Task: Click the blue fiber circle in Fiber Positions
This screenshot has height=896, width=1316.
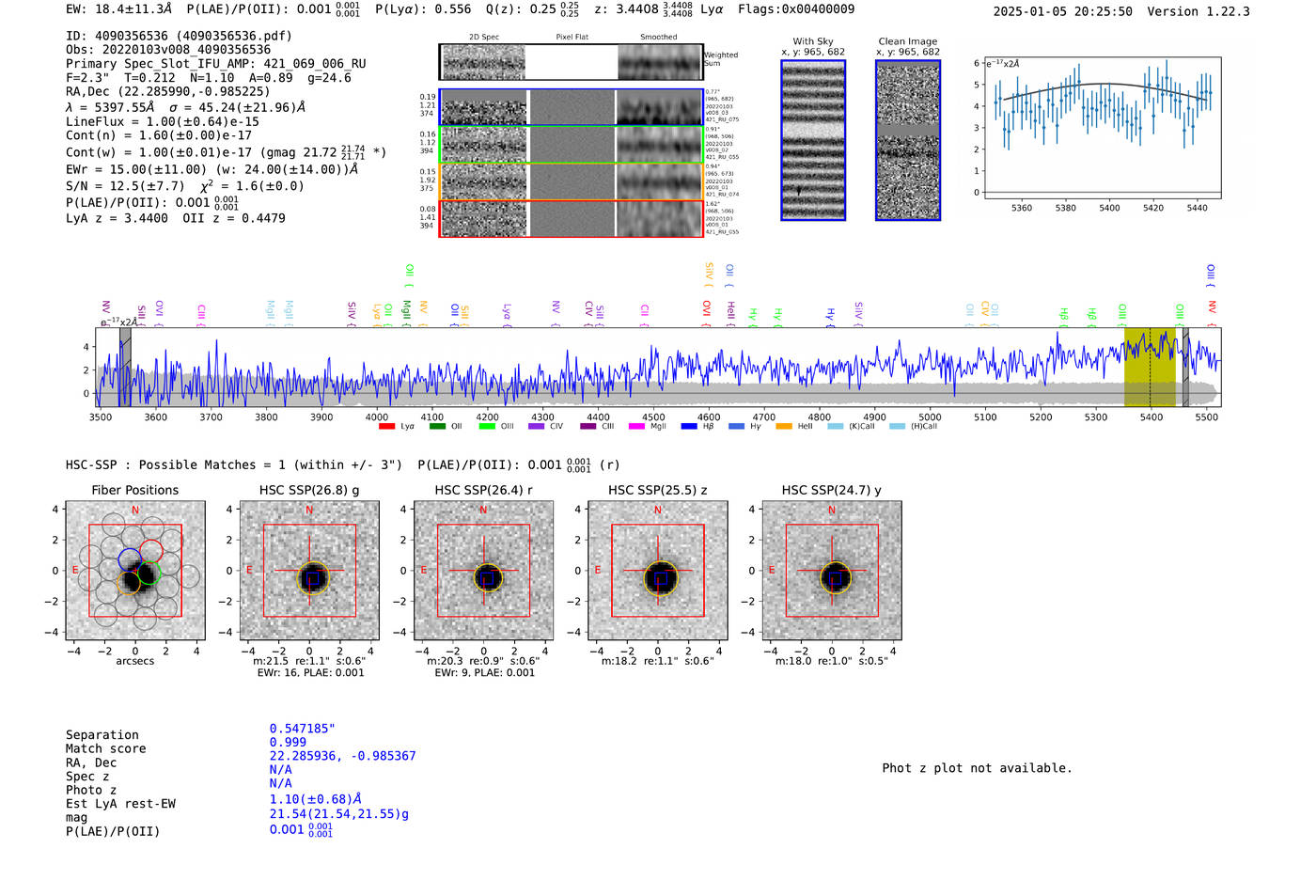Action: click(131, 559)
